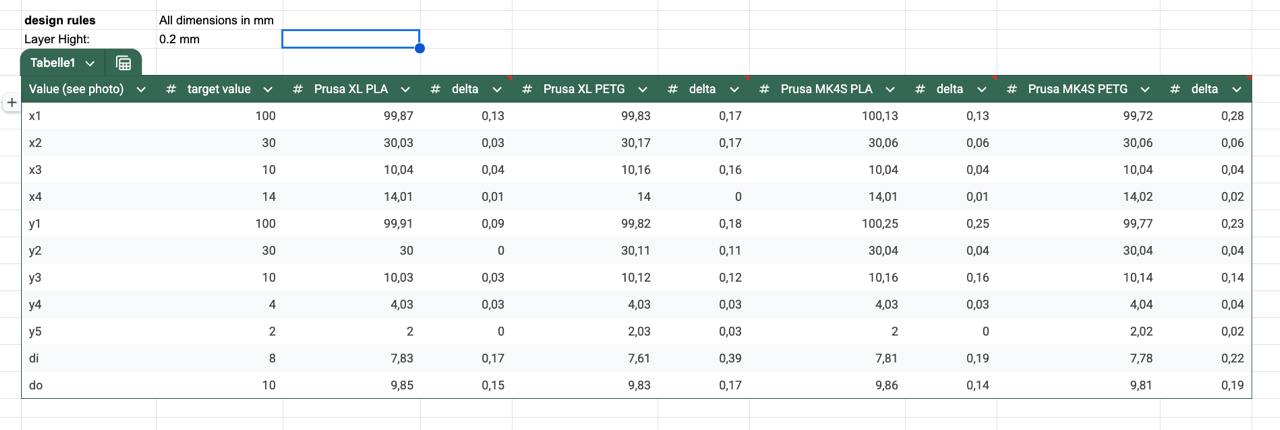Screen dimensions: 1280x430
Task: Select the cell showing 7,61
Action: pos(585,358)
